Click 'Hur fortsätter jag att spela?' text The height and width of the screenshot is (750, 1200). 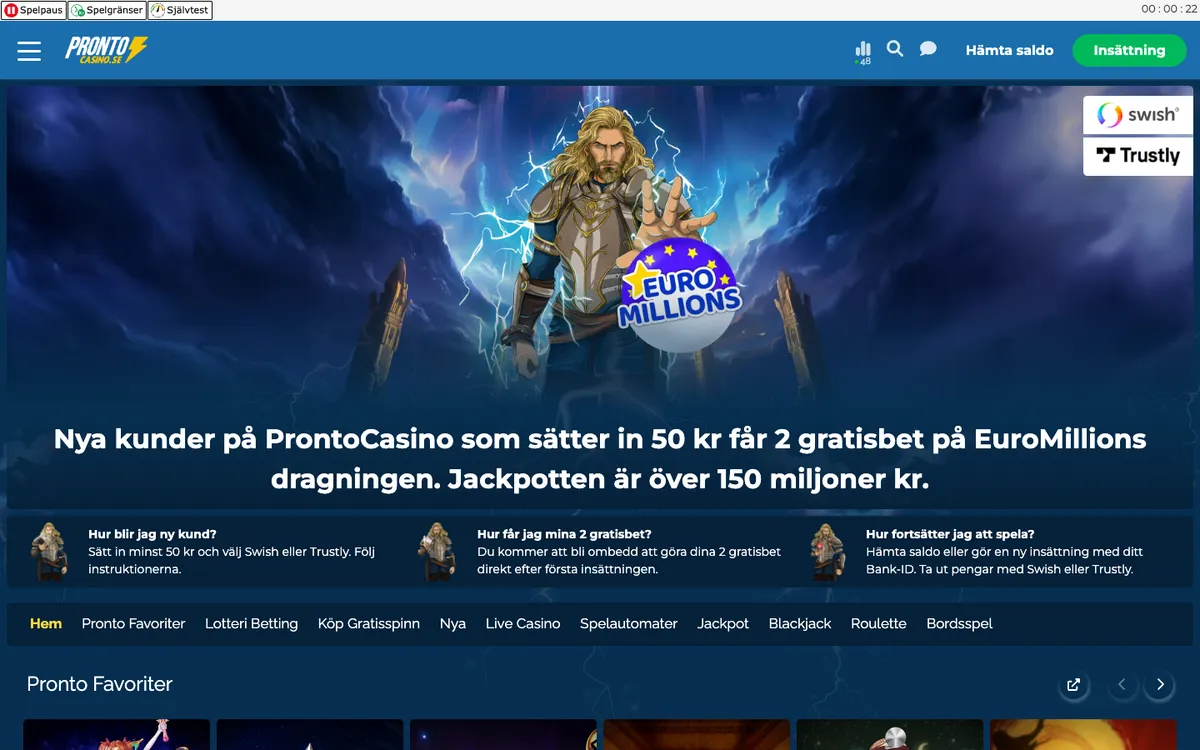pyautogui.click(x=950, y=534)
